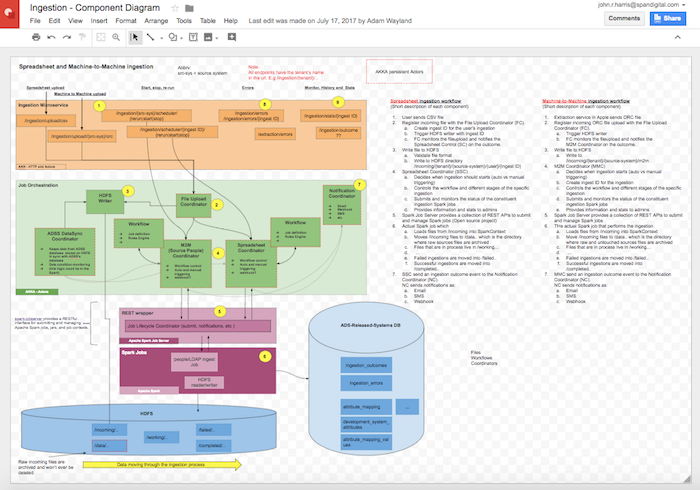Click the 'ADS-Released-Systems DB' label
Screen dimensions: 700x490
click(x=370, y=325)
